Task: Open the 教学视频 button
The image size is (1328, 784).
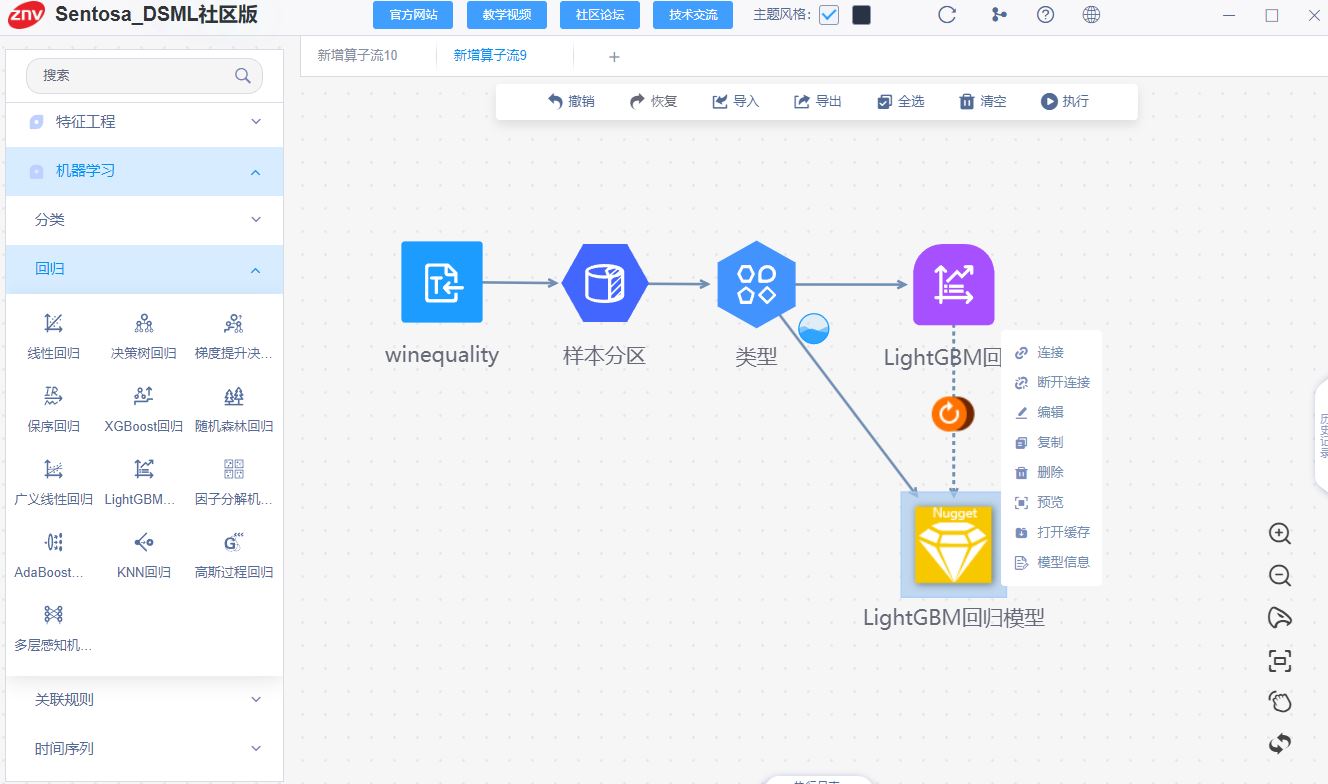Action: click(507, 15)
